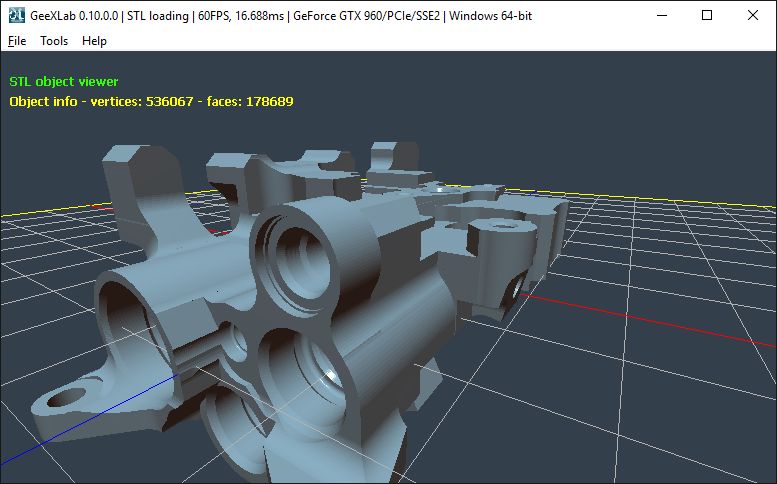This screenshot has height=484, width=777.
Task: Click the GeeXLab app icon in title bar
Action: click(16, 15)
